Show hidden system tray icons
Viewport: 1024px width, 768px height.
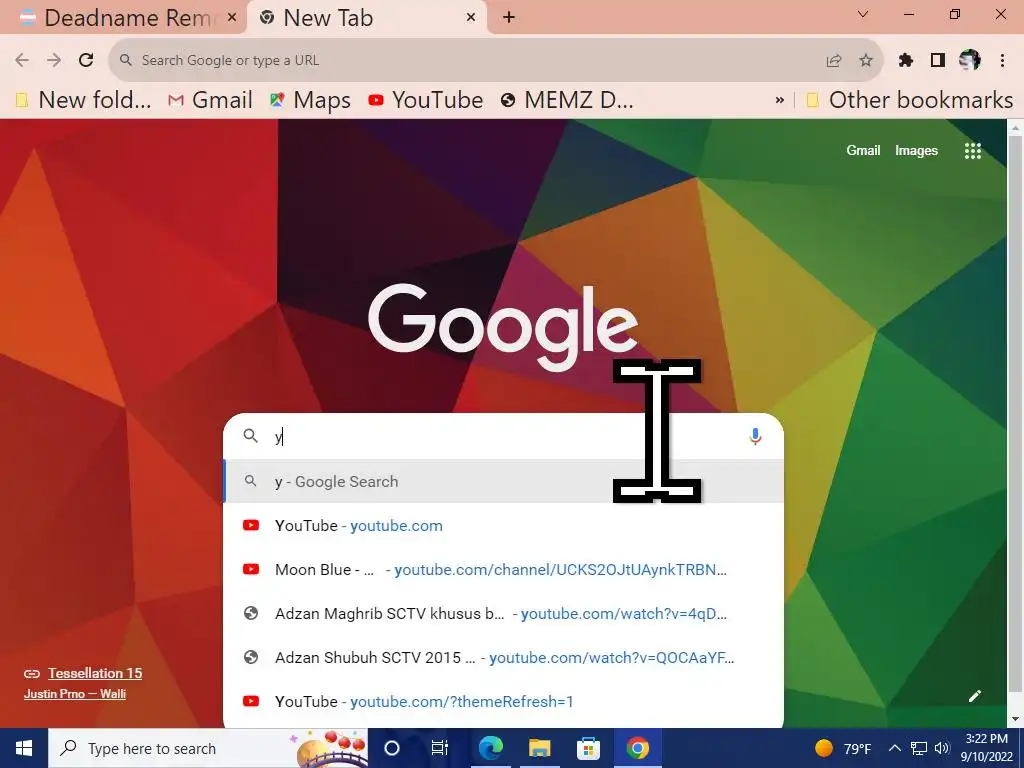tap(895, 748)
